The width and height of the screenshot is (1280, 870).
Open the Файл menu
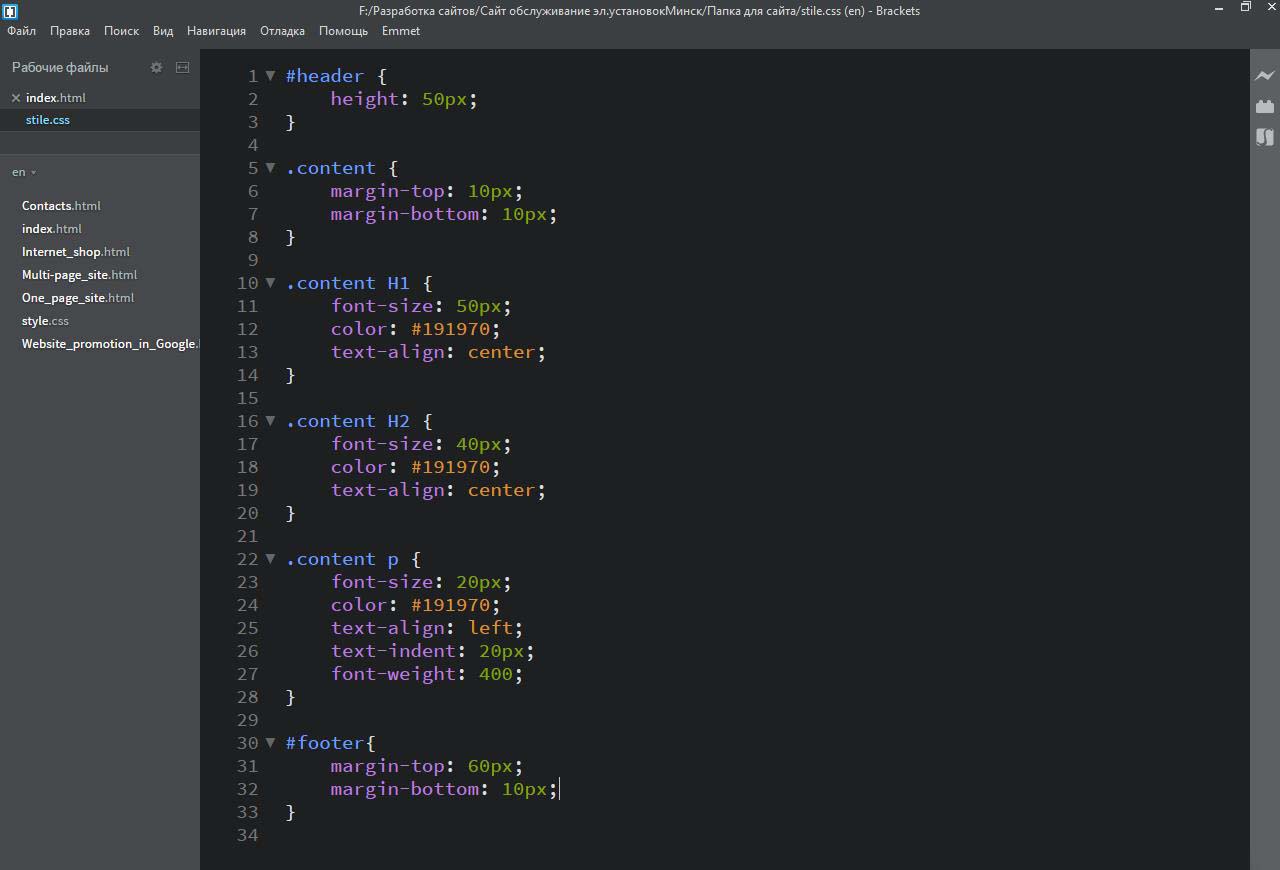click(21, 31)
